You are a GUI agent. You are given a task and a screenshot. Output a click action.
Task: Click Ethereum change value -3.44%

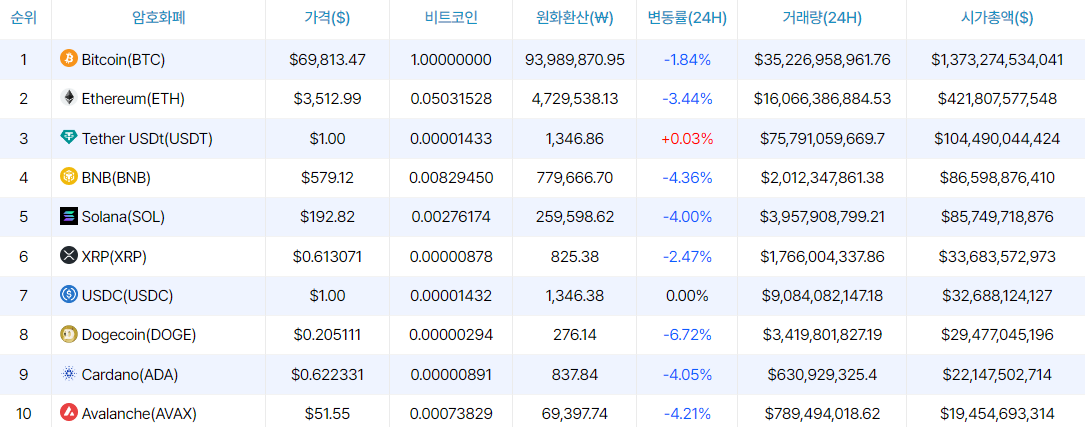point(687,99)
